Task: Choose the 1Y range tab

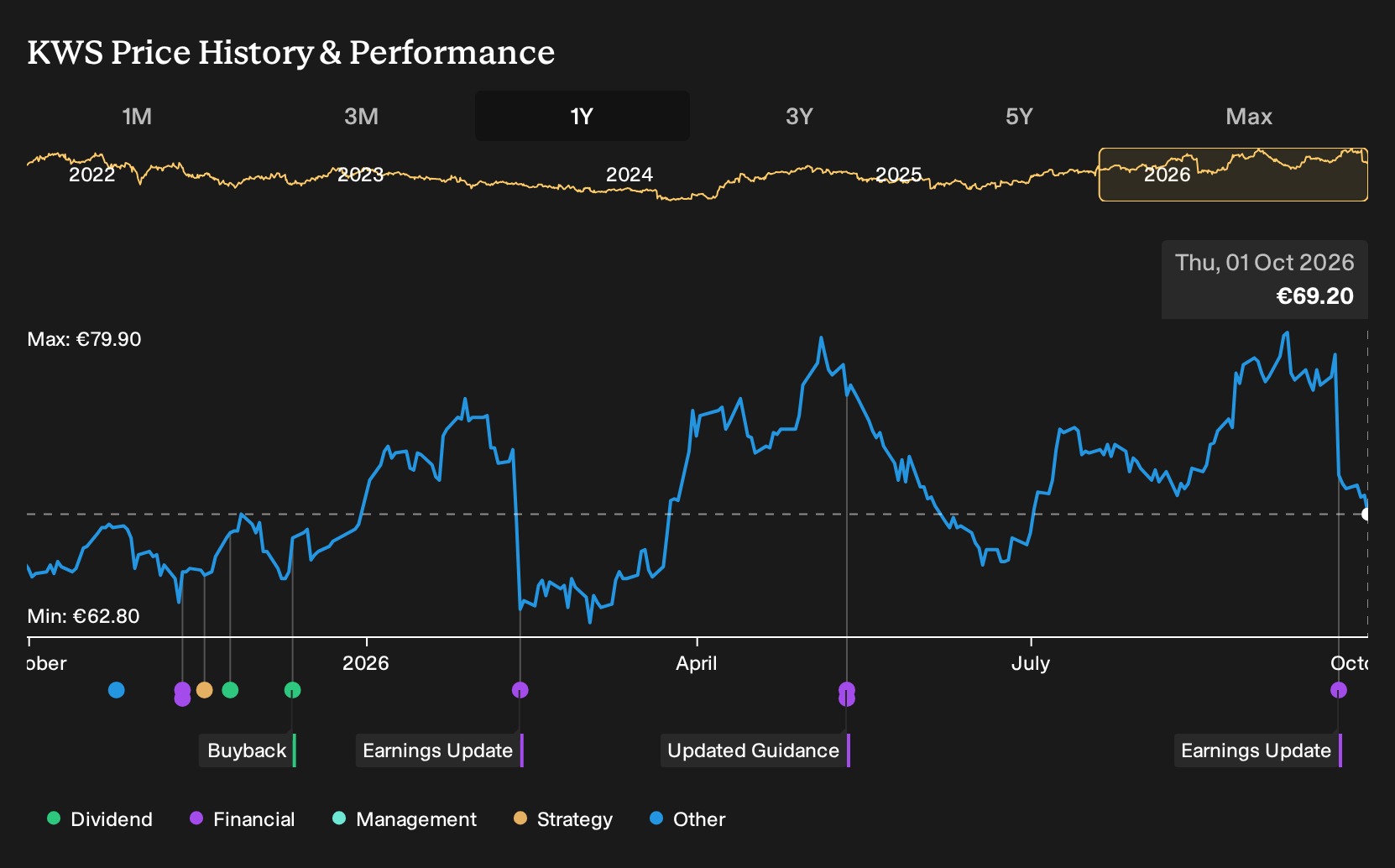Action: [582, 116]
